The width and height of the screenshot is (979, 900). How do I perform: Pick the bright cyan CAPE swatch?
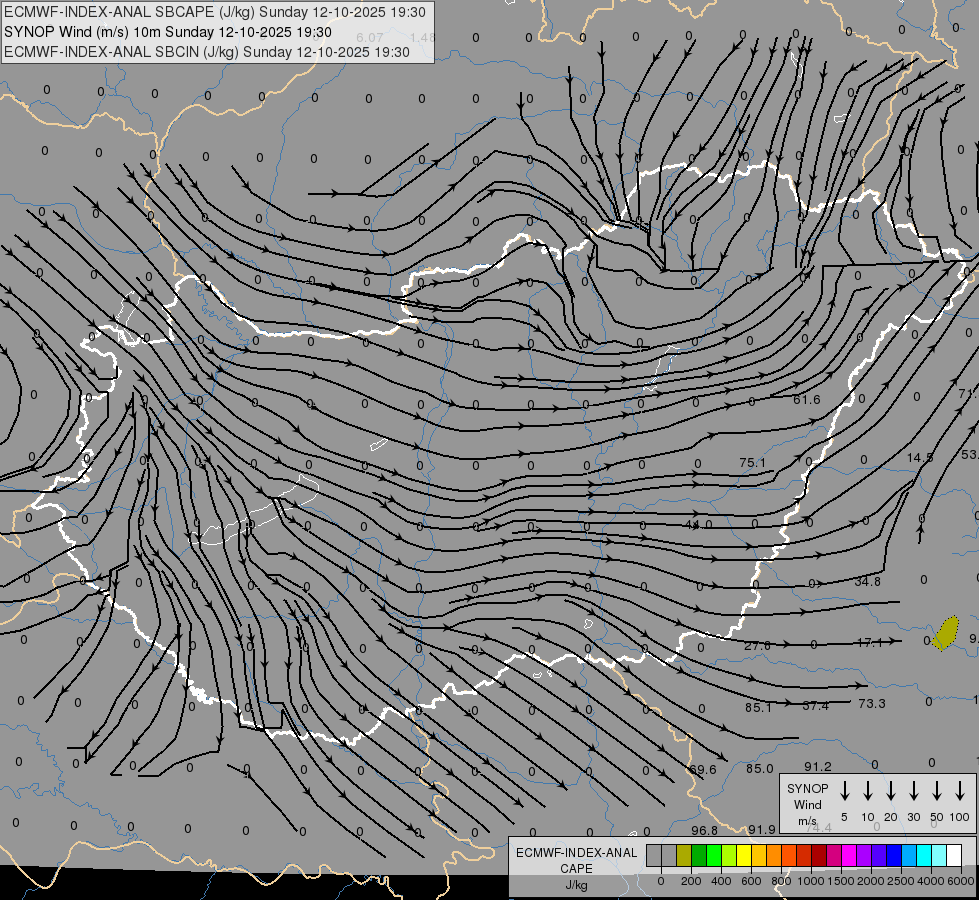(x=923, y=855)
